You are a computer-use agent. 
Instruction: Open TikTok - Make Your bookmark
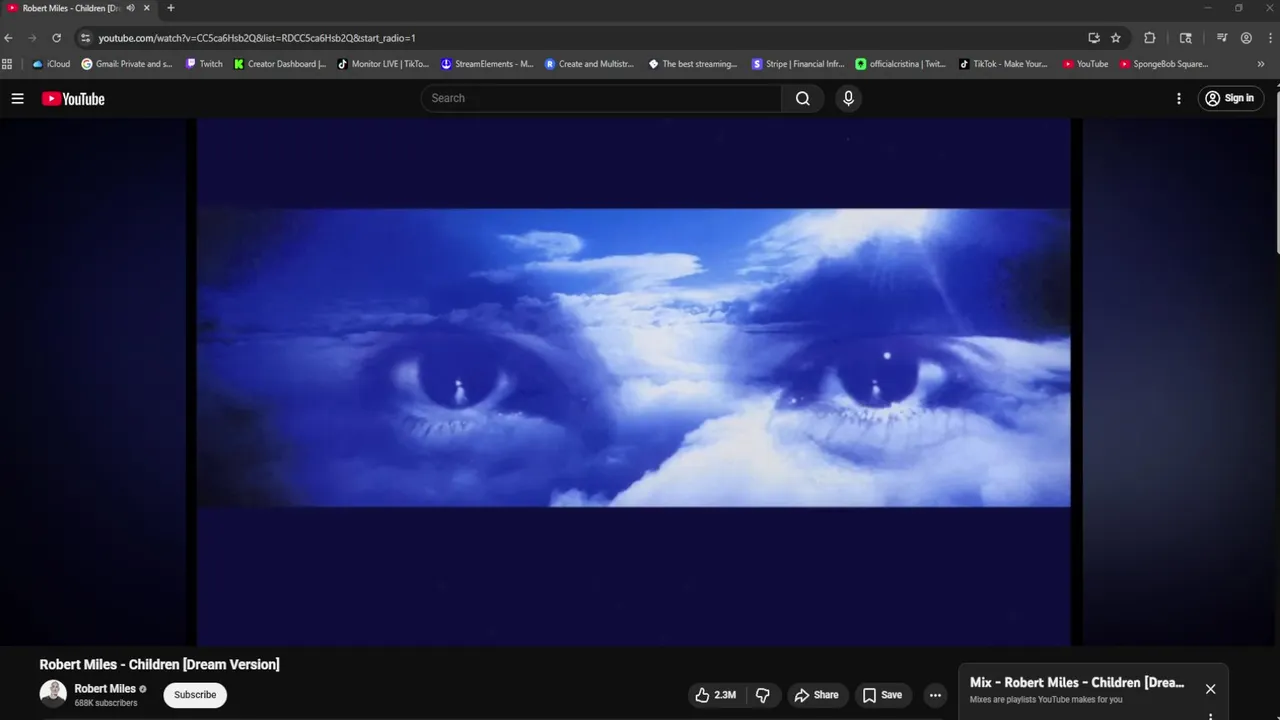(x=1004, y=64)
